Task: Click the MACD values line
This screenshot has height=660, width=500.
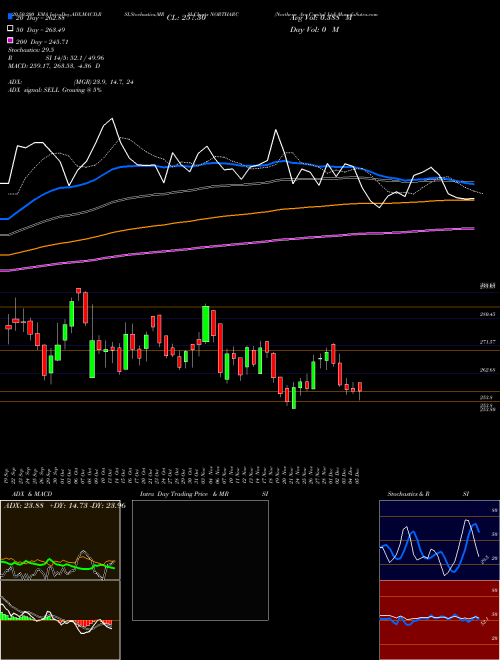Action: 54,66
